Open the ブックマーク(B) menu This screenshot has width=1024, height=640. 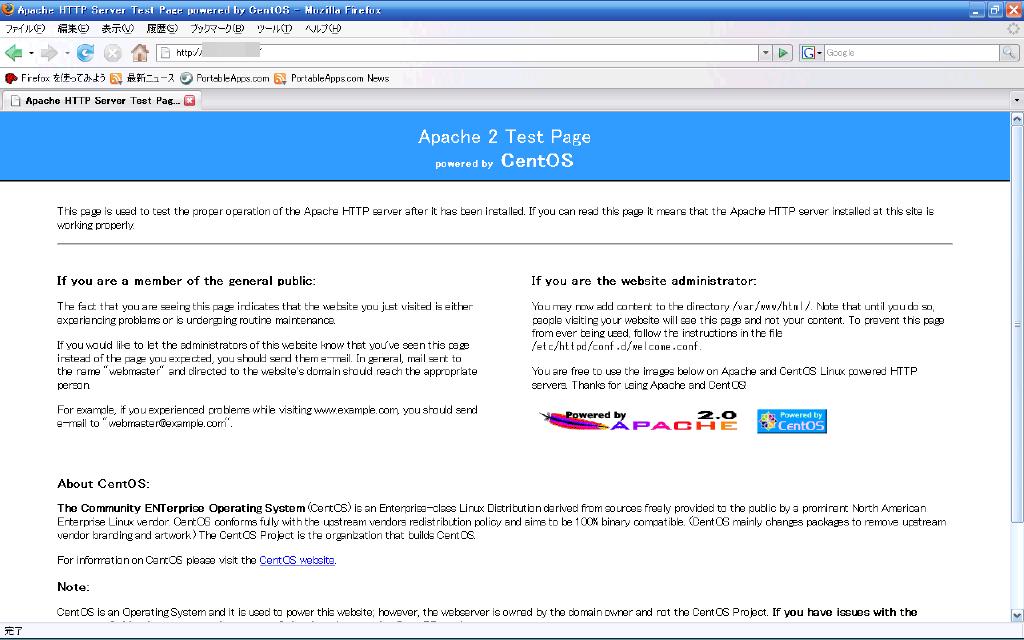(217, 29)
